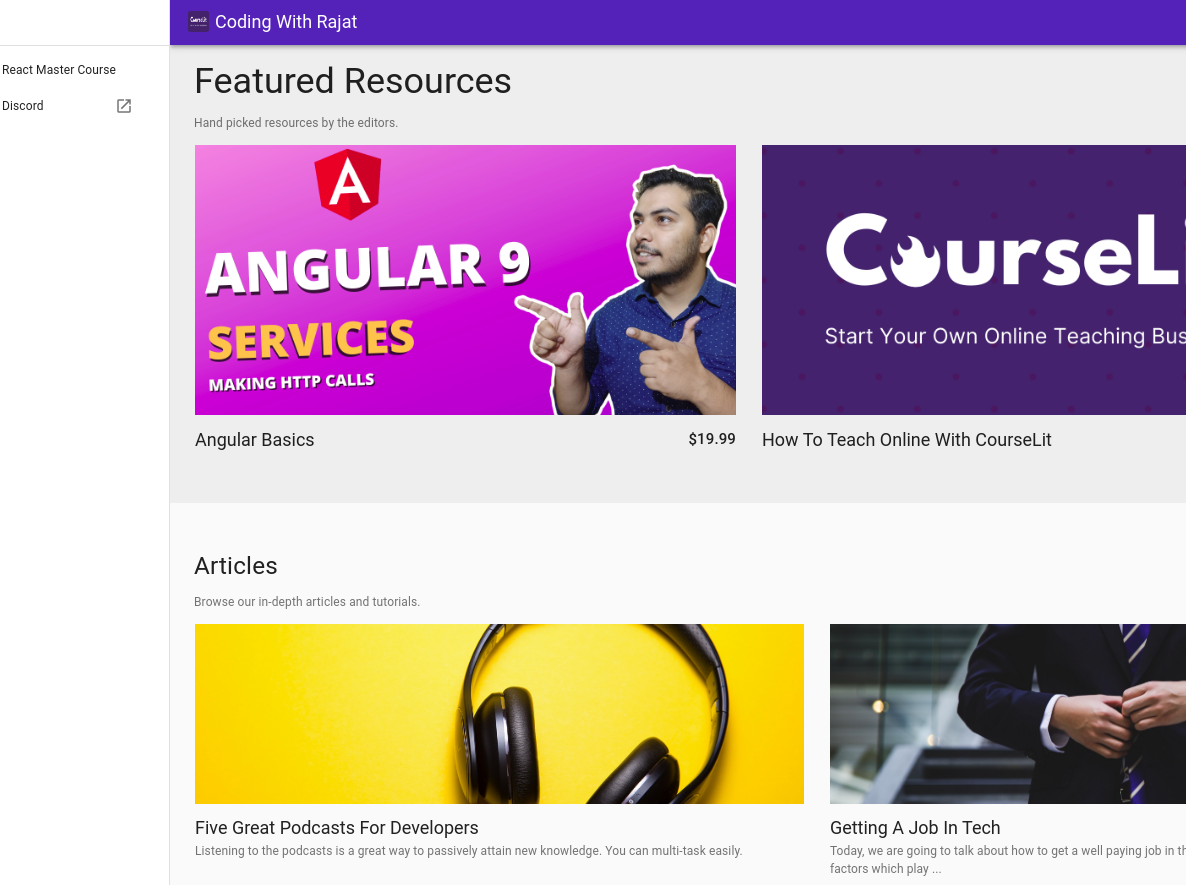This screenshot has width=1186, height=885.
Task: Open How To Teach Online With CourseLit
Action: [x=906, y=440]
